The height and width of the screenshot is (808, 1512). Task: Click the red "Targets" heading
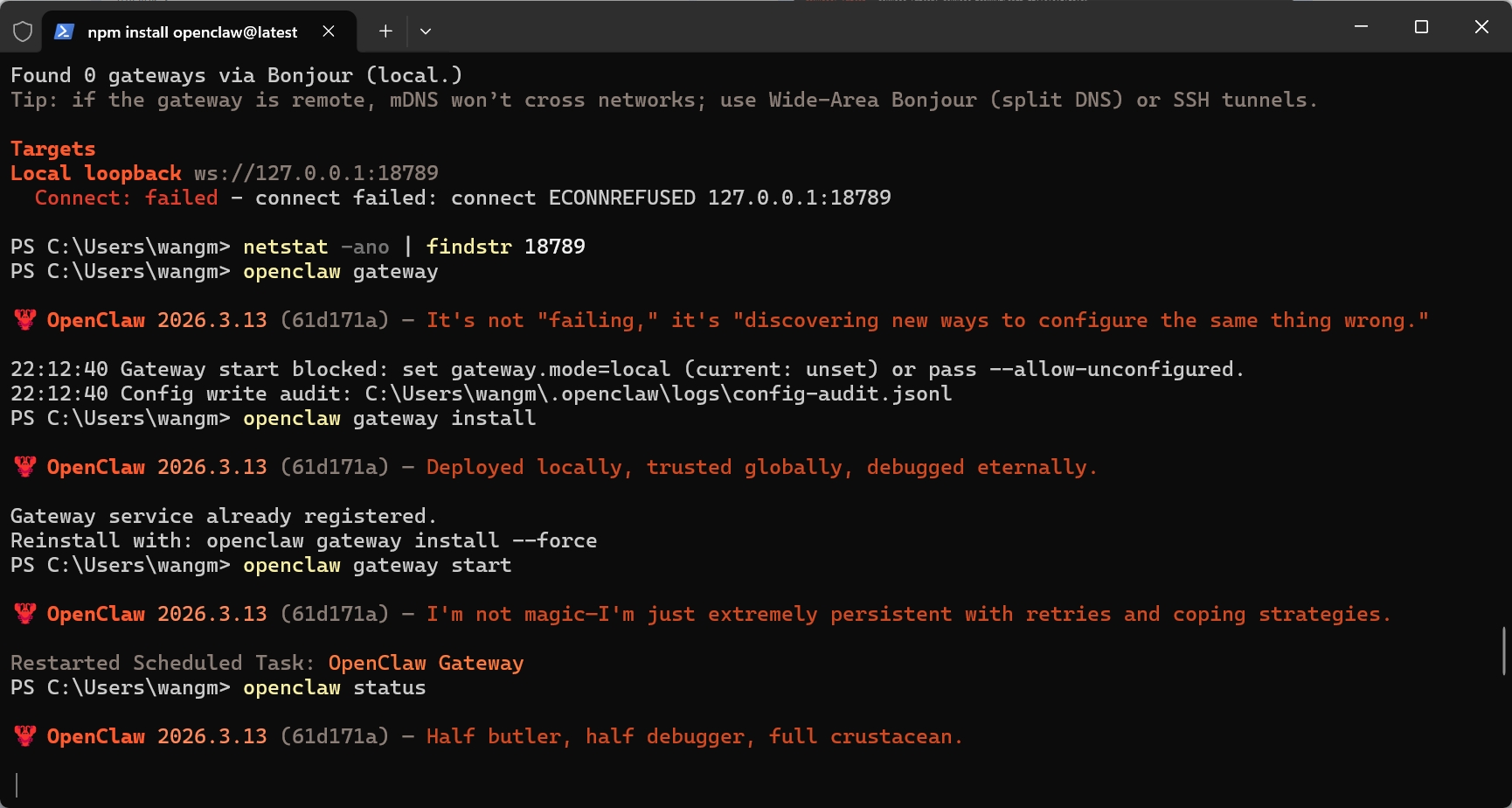click(x=52, y=149)
